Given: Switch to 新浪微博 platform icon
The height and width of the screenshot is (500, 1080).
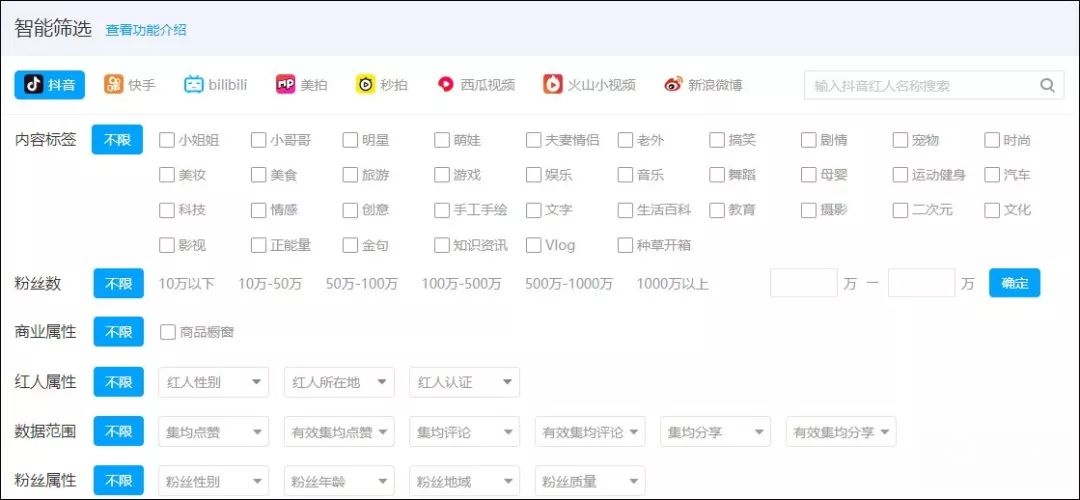Looking at the screenshot, I should (x=673, y=85).
